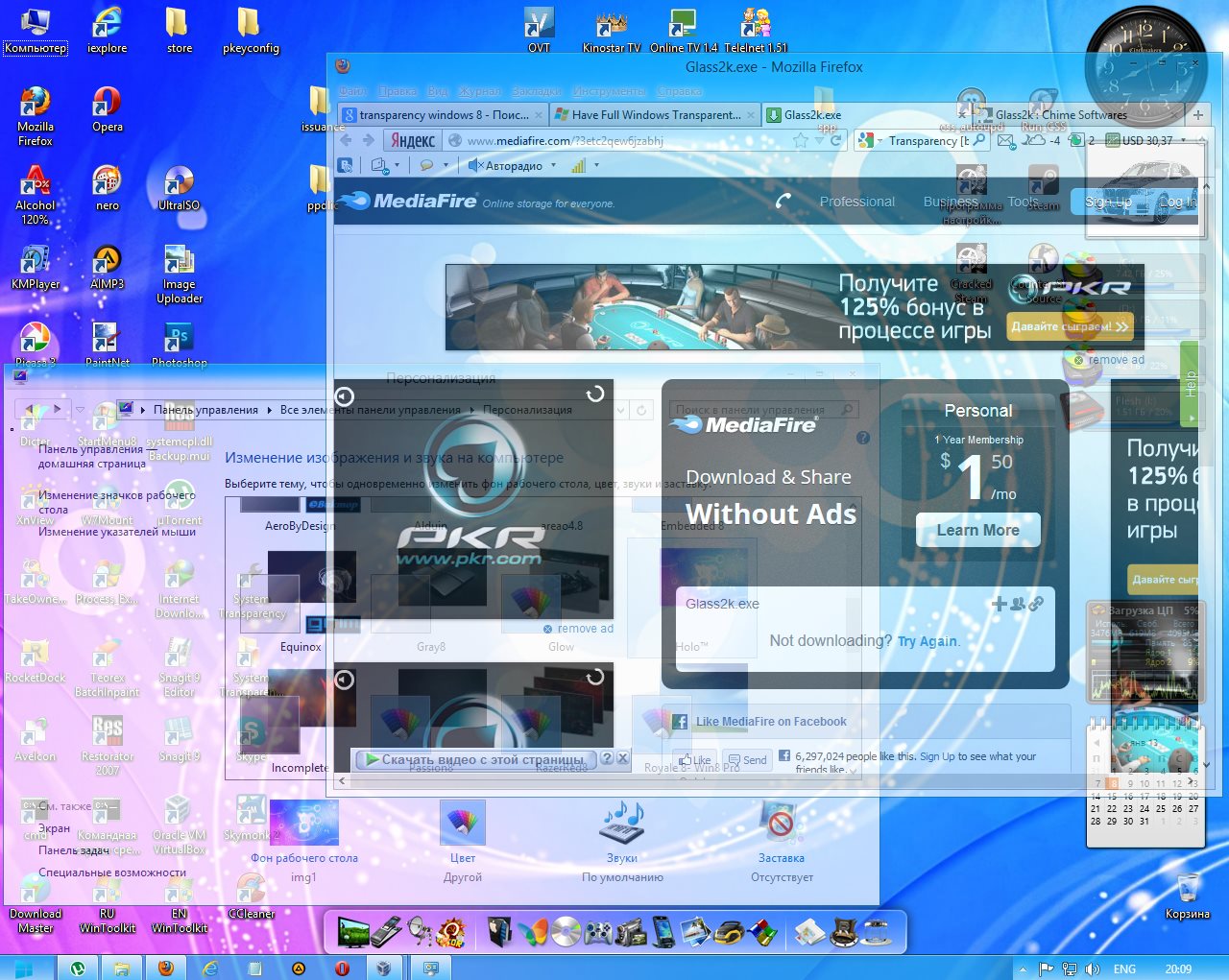
Task: Click Sign Up on MediaFire header
Action: tap(1106, 202)
